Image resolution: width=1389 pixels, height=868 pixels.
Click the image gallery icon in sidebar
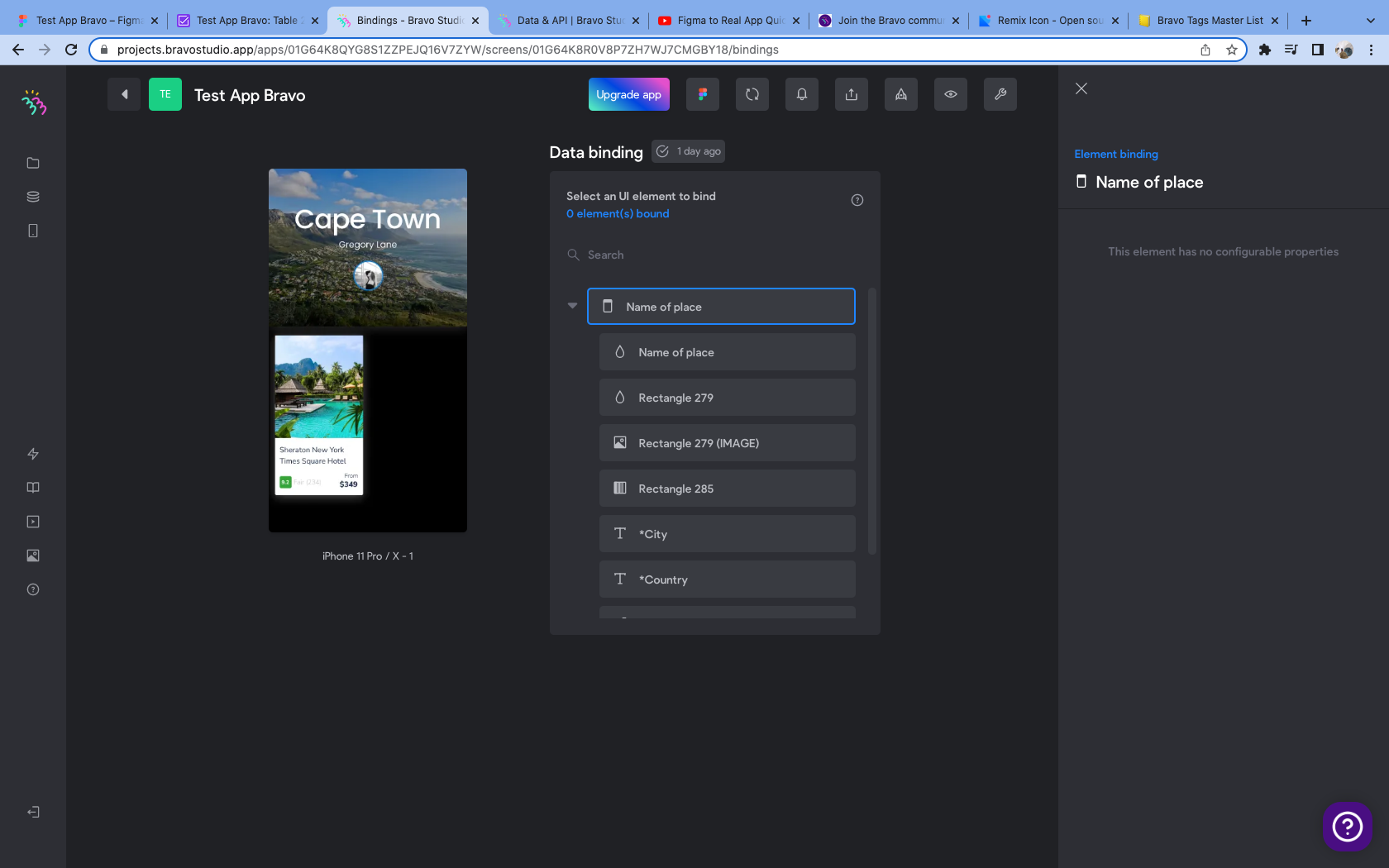(x=33, y=556)
